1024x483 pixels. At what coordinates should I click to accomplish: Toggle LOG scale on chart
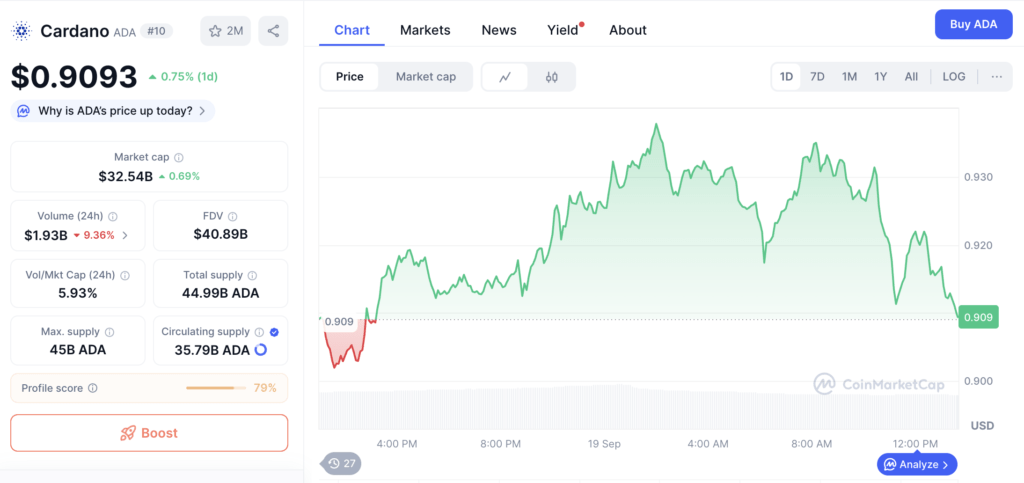pos(953,76)
